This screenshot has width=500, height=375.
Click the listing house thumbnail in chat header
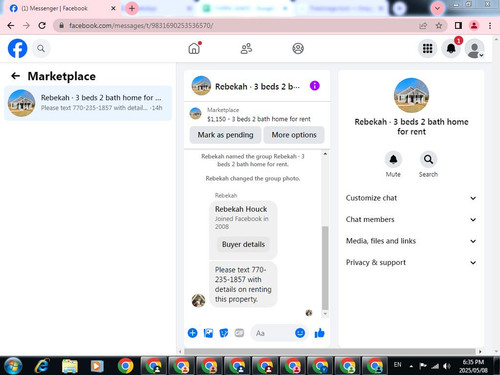pos(201,86)
